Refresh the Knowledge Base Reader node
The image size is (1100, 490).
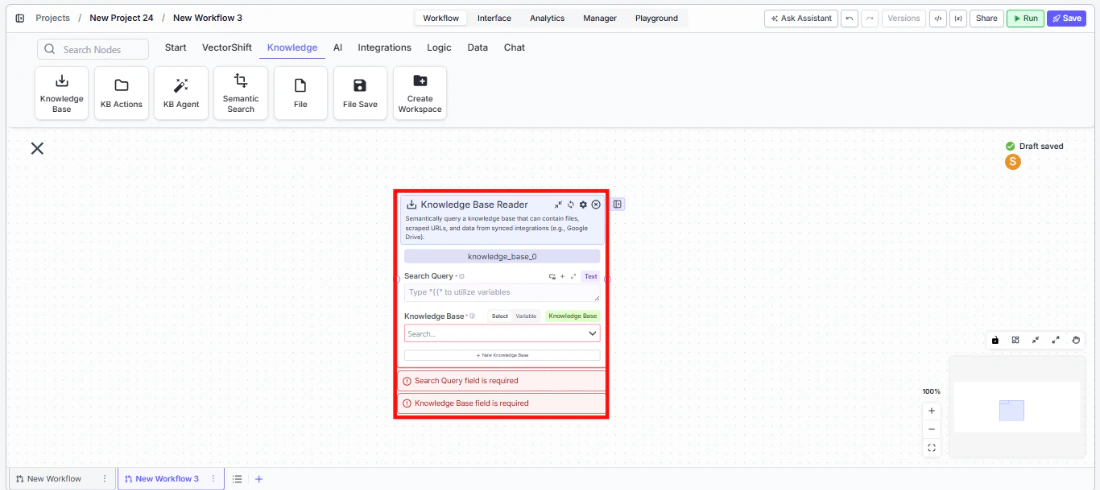click(571, 204)
